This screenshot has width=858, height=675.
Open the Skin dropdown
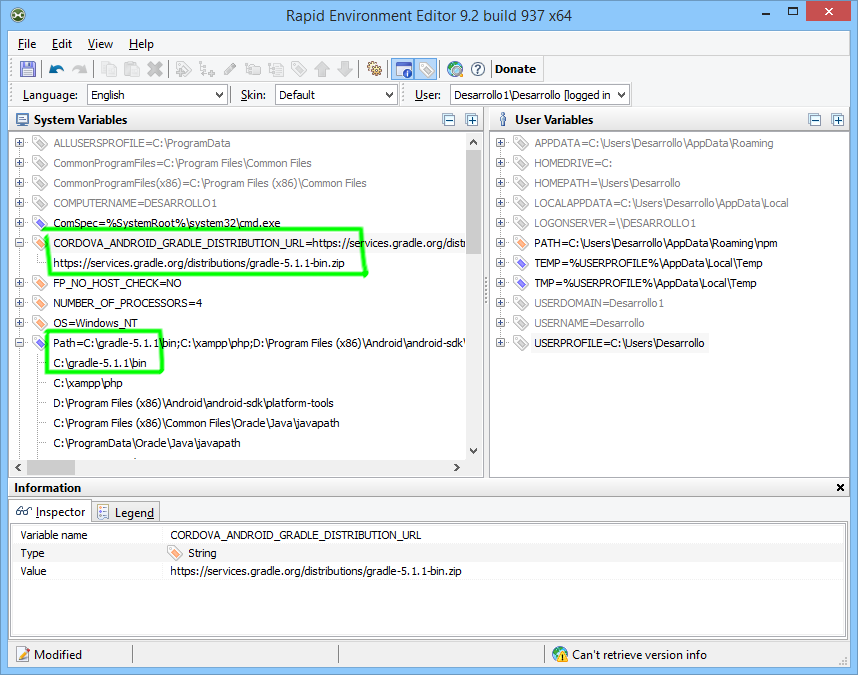(x=336, y=95)
